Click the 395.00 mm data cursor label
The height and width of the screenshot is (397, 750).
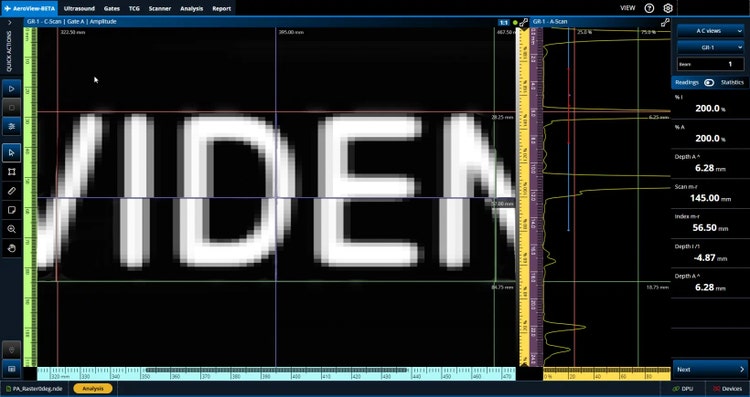[291, 33]
